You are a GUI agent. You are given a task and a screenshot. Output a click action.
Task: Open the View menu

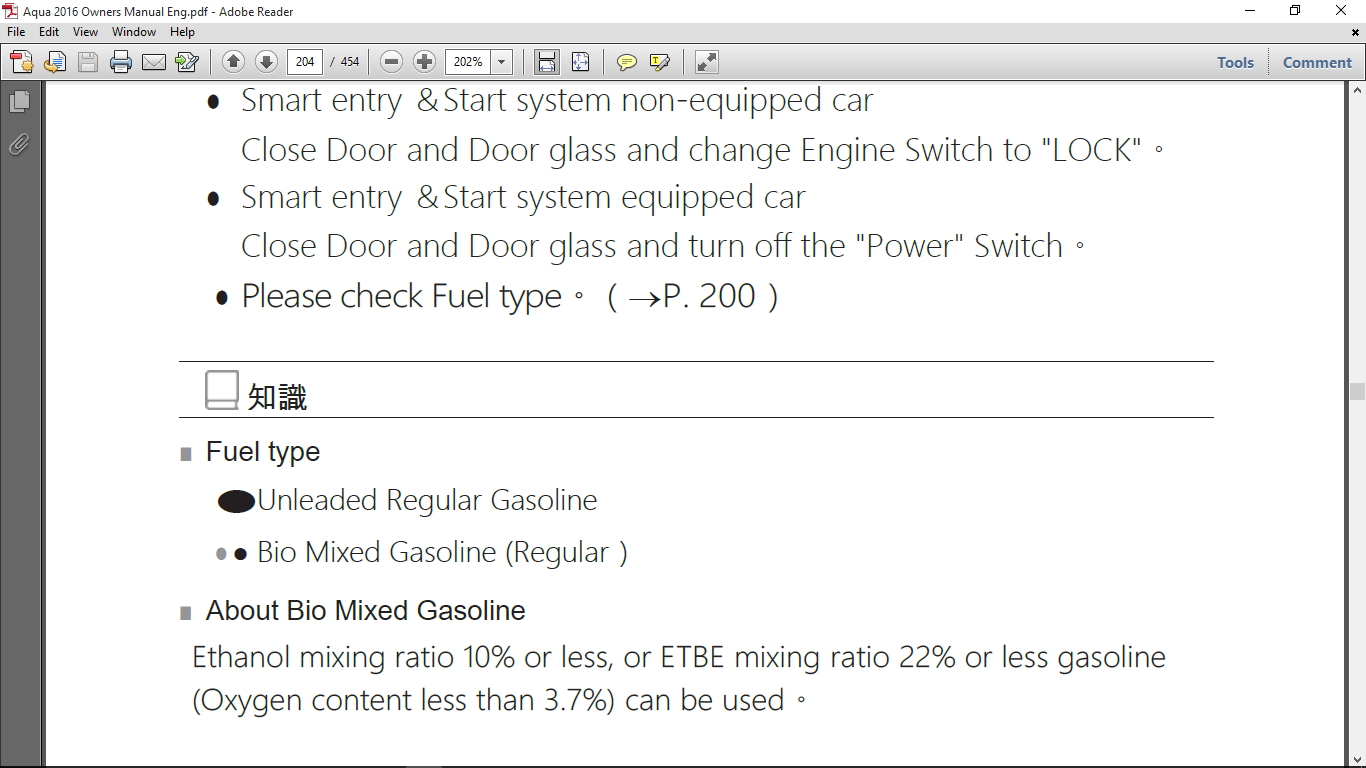coord(85,32)
